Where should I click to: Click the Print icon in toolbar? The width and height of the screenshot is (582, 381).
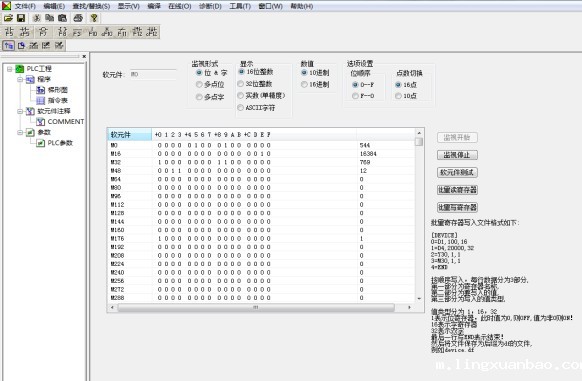[x=78, y=18]
